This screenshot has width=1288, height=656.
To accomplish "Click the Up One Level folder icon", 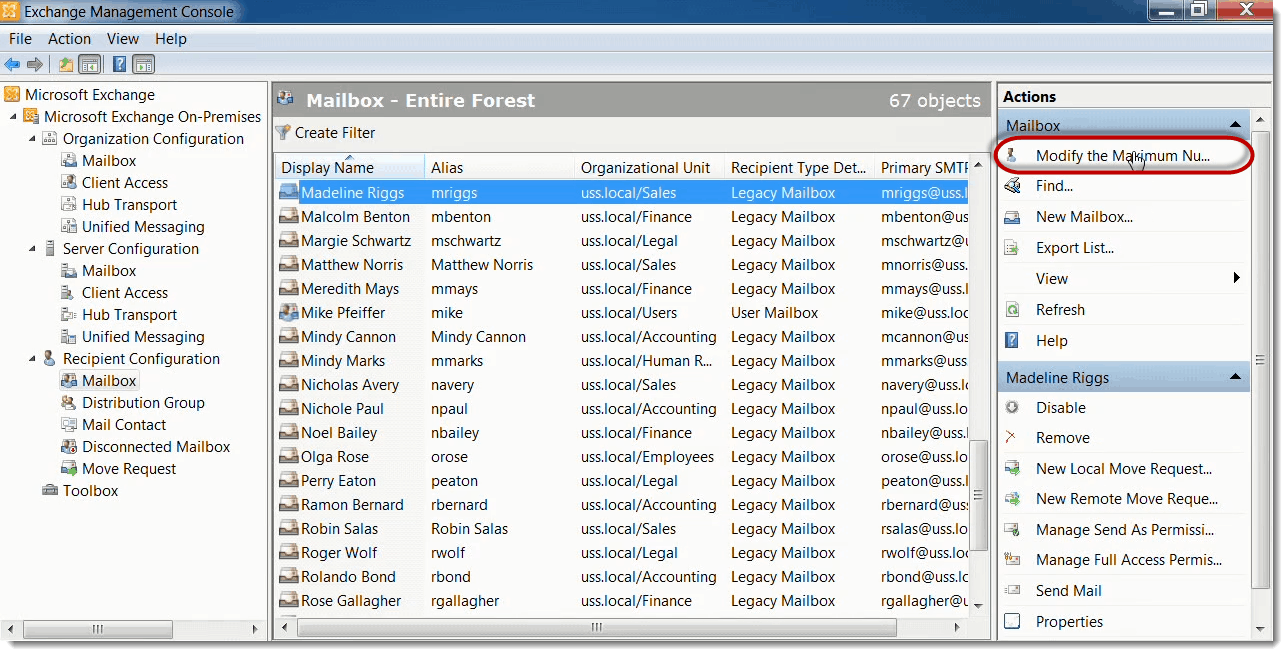I will [x=66, y=65].
